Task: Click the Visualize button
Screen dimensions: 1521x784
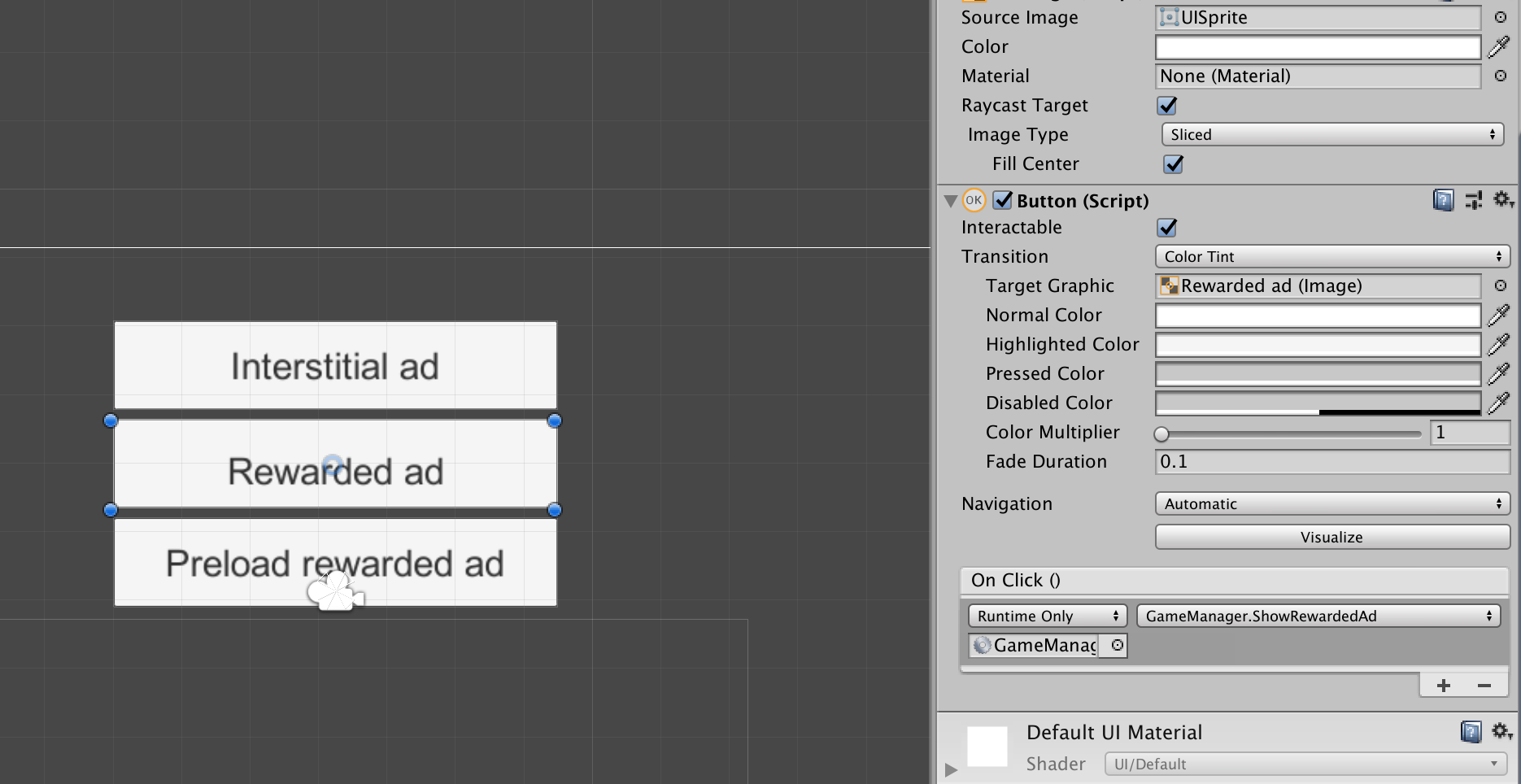Action: pyautogui.click(x=1332, y=538)
